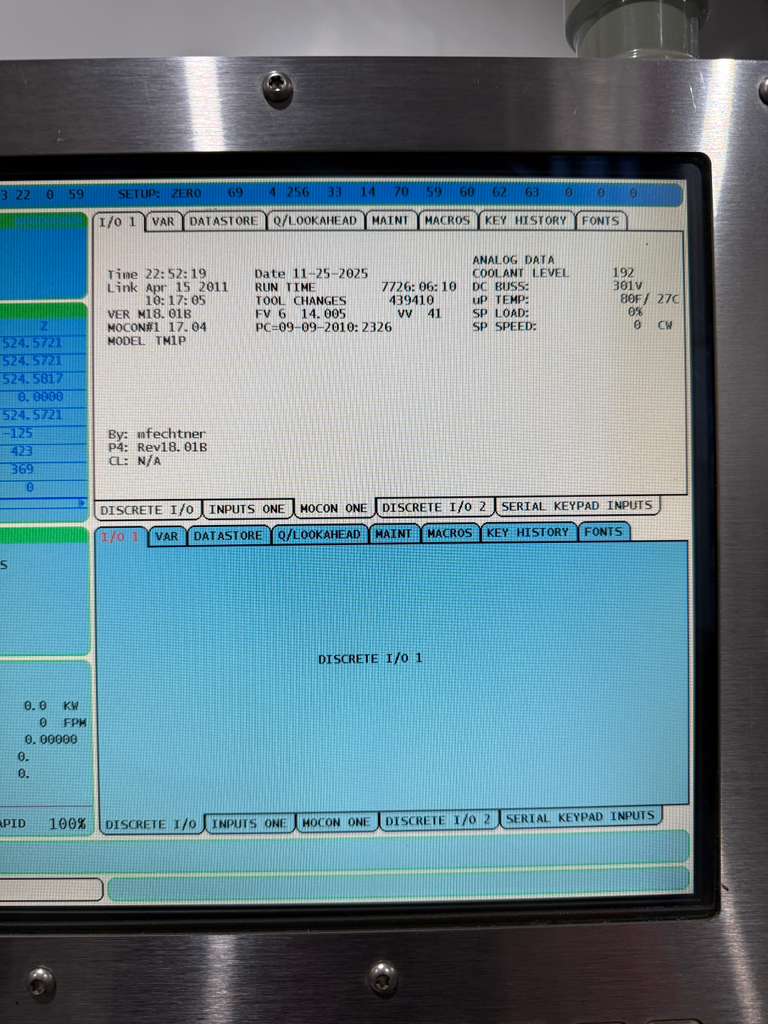The image size is (768, 1024).
Task: Click the small scroll arrow in left panel
Action: point(82,503)
